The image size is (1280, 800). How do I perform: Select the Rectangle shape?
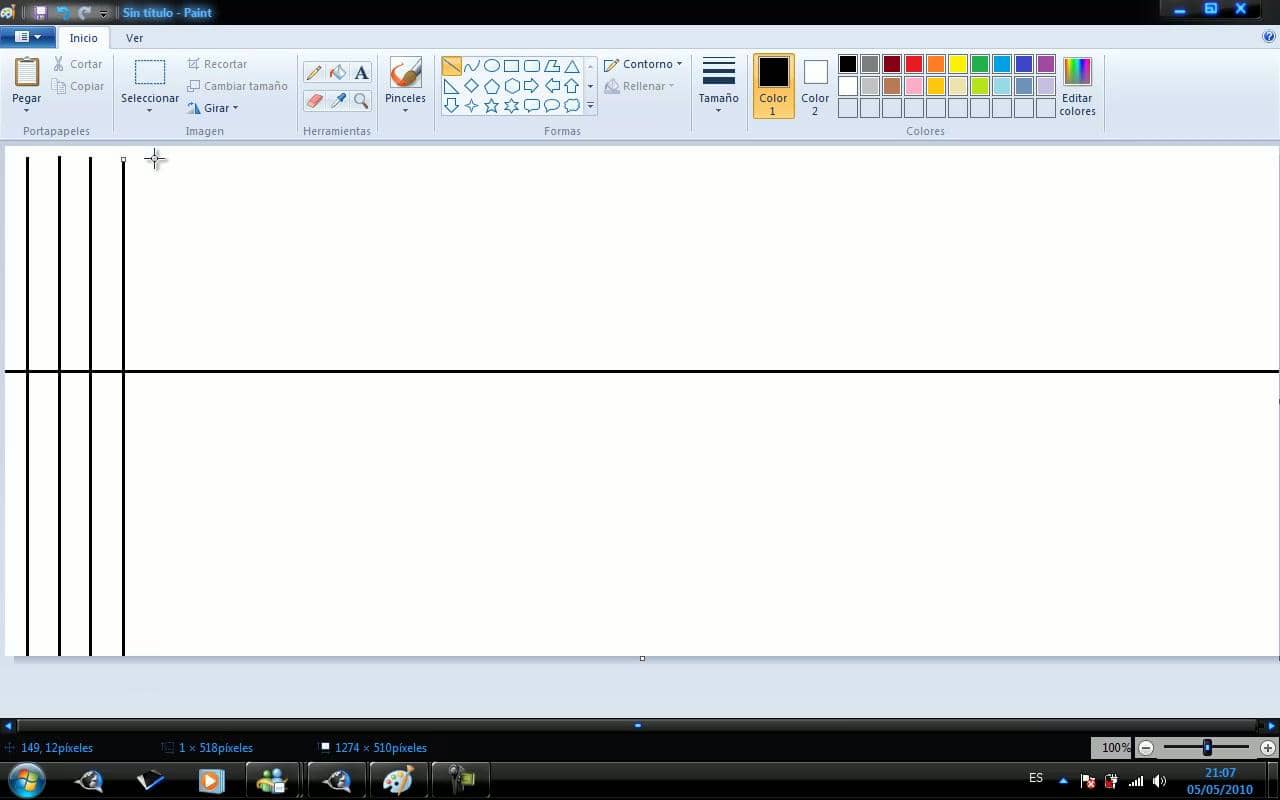(x=511, y=66)
